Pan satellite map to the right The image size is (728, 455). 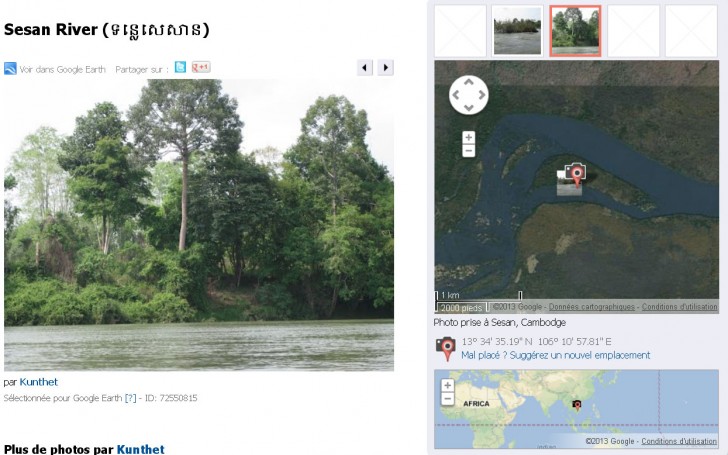click(482, 95)
